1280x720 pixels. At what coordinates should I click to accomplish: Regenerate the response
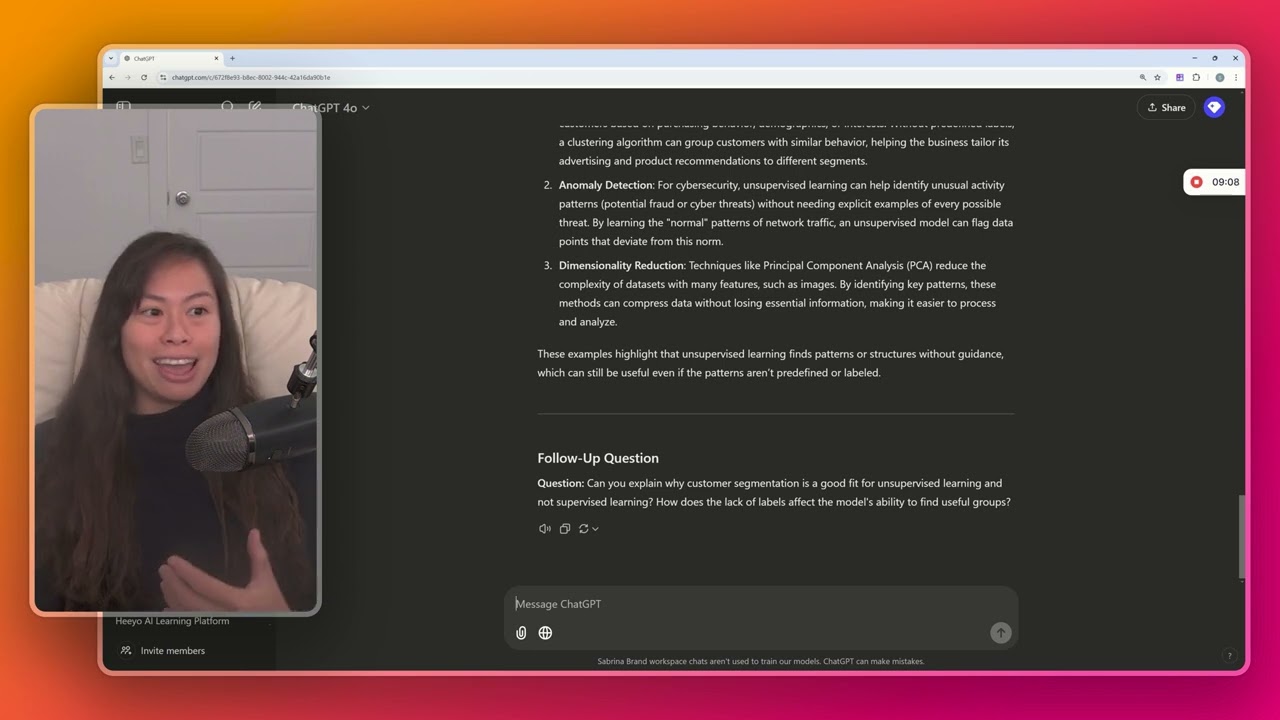click(584, 529)
